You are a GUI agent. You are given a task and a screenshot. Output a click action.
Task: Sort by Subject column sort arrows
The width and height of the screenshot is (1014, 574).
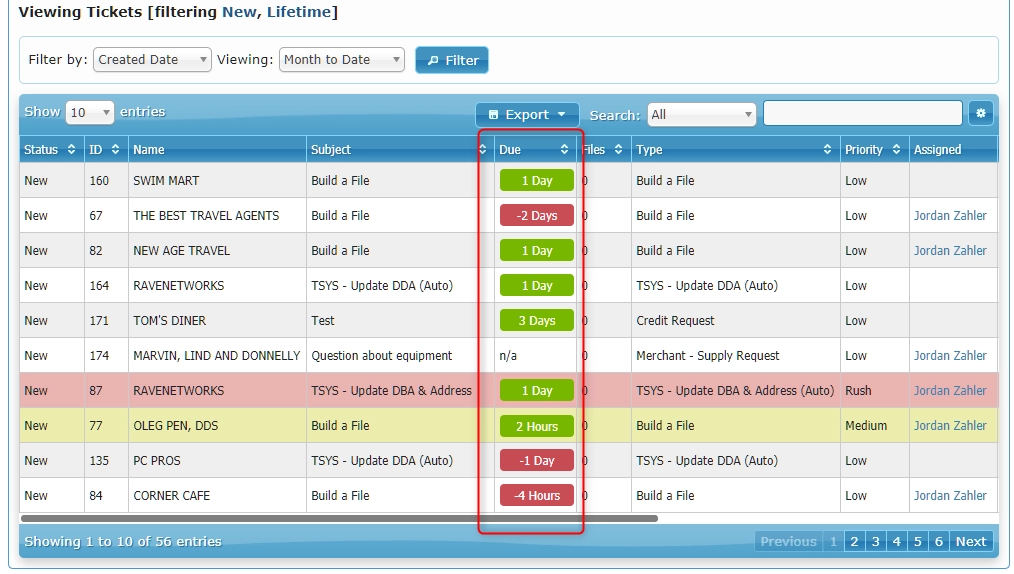tap(483, 150)
